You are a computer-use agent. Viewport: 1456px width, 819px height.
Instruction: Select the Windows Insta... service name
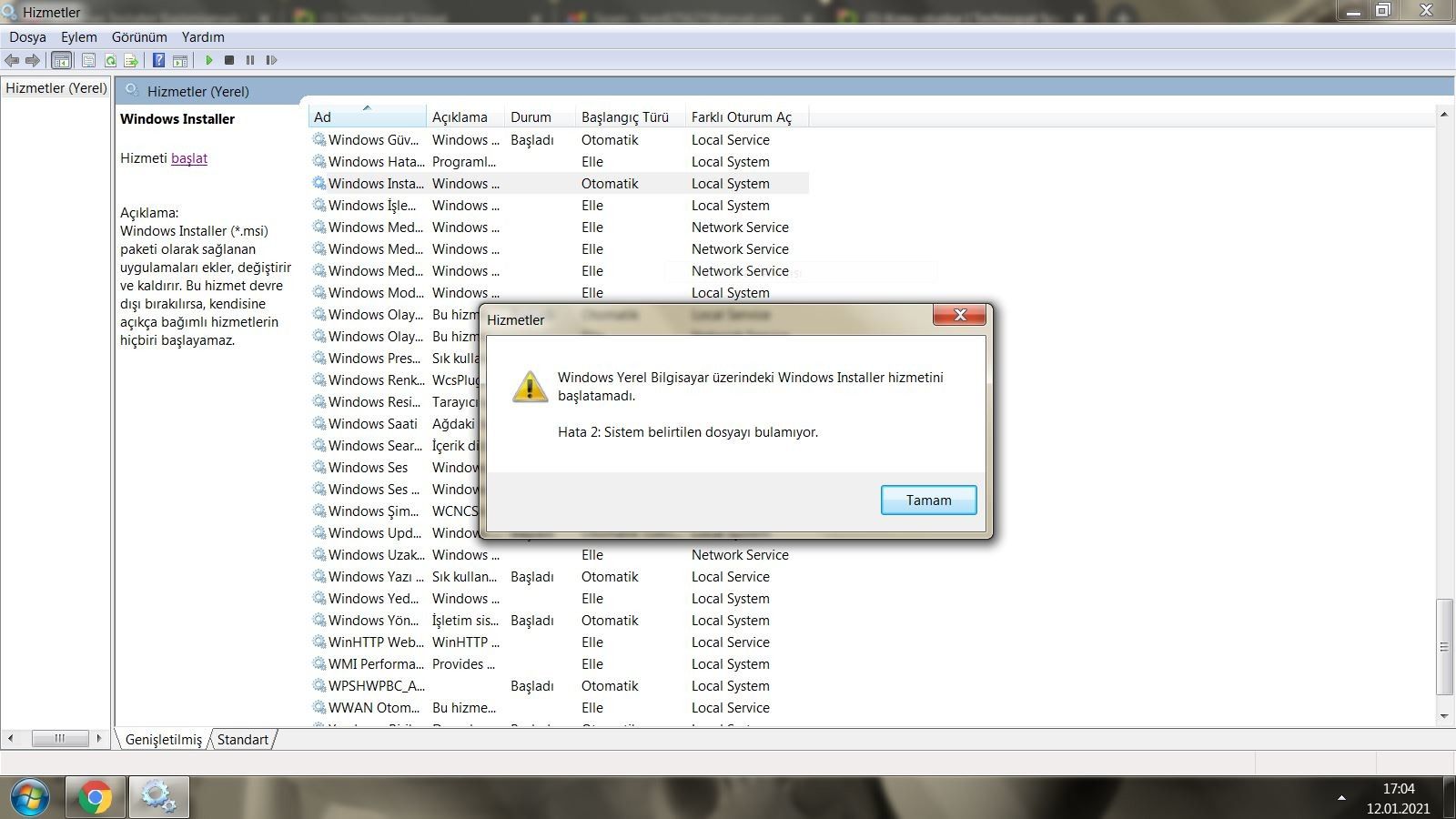pyautogui.click(x=376, y=183)
